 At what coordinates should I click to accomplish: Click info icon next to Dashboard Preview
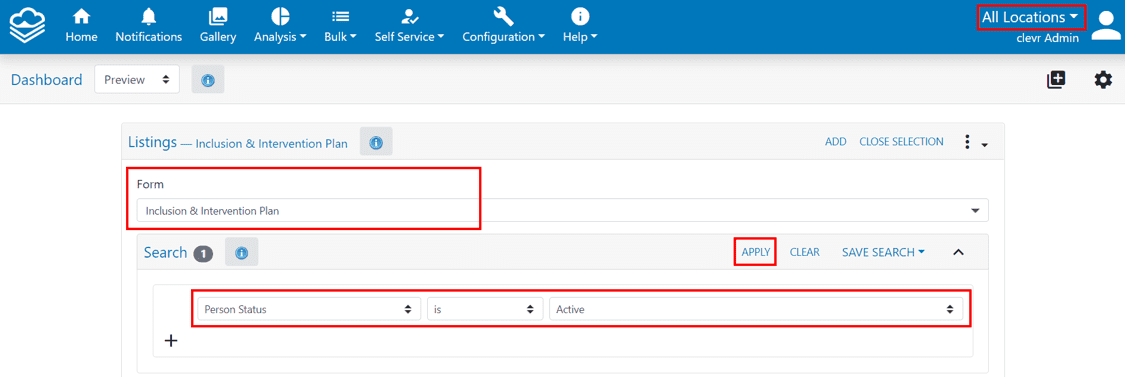coord(208,80)
